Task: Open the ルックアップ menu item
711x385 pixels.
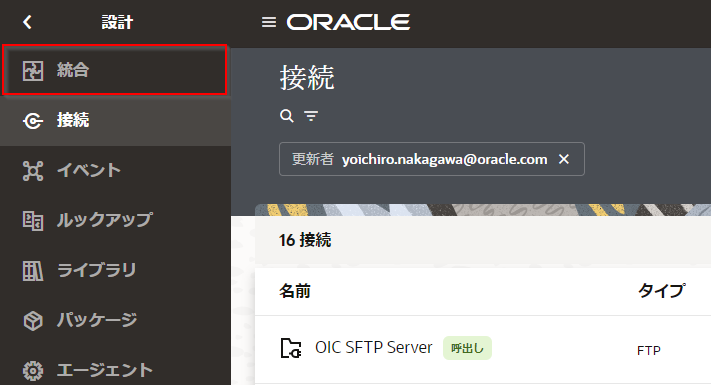Action: coord(115,220)
